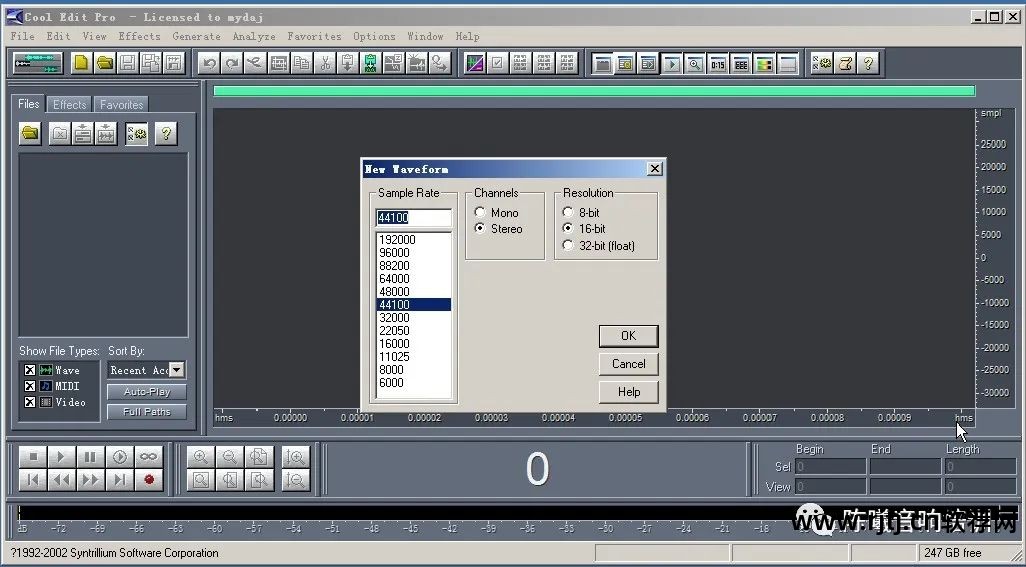Click OK in New Waveform dialog
Viewport: 1026px width, 567px height.
[628, 335]
